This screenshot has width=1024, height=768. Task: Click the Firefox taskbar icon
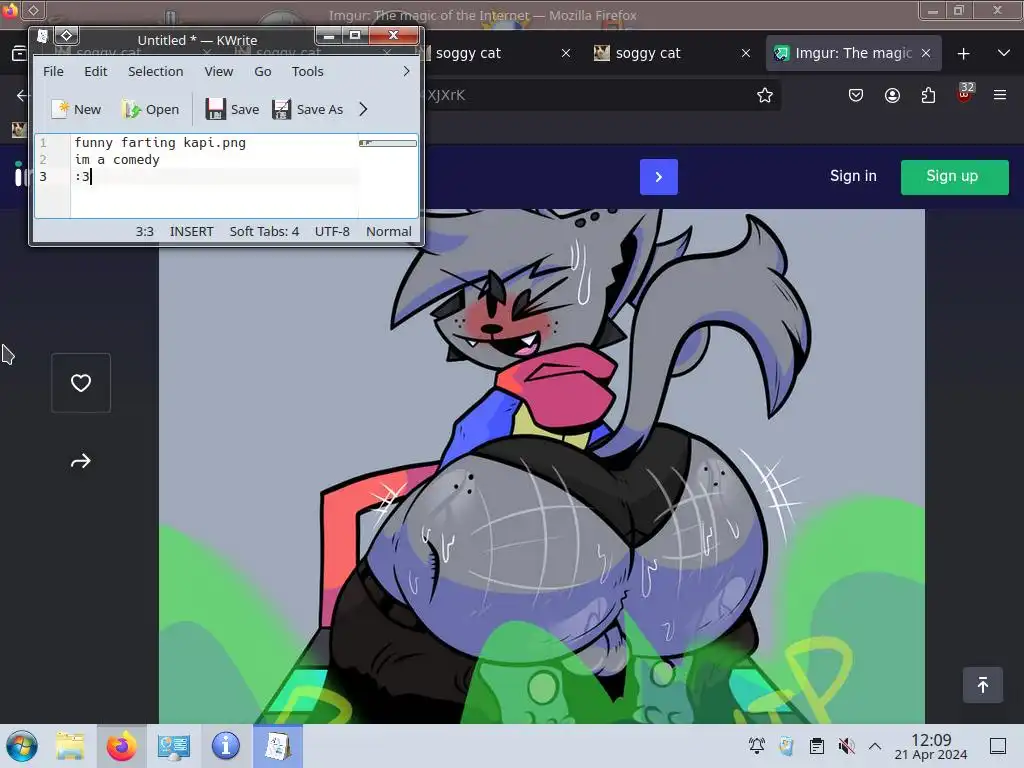(x=121, y=746)
